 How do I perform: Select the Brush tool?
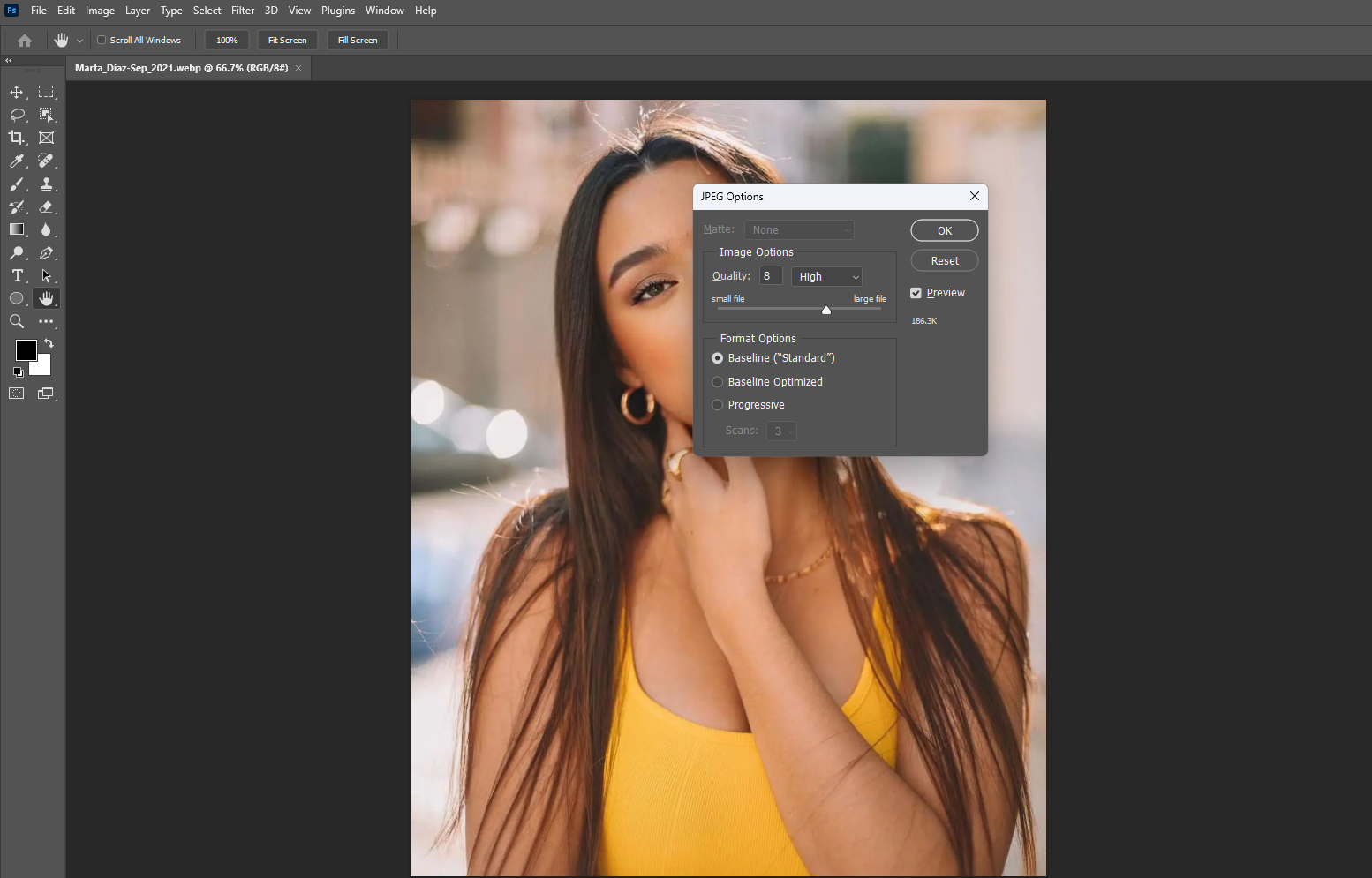[x=17, y=184]
